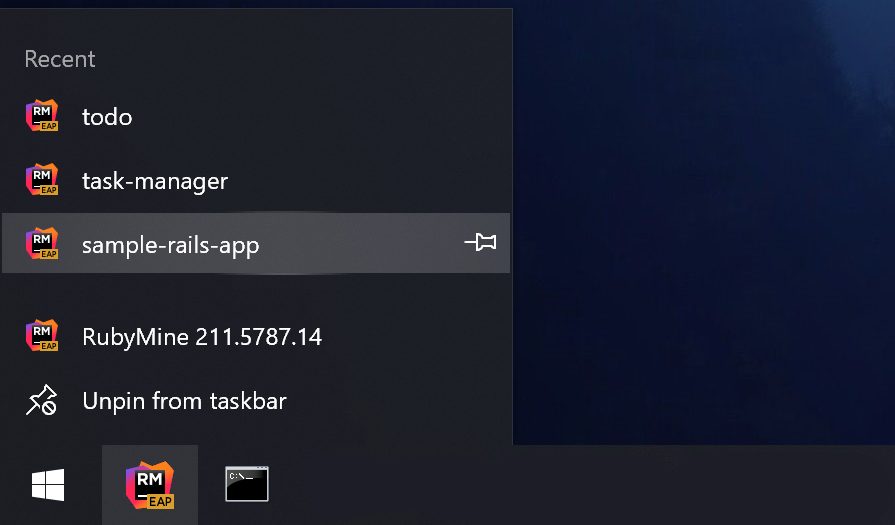This screenshot has width=895, height=525.
Task: Click blank jump list space beneath Unpin from taskbar
Action: tap(256, 438)
